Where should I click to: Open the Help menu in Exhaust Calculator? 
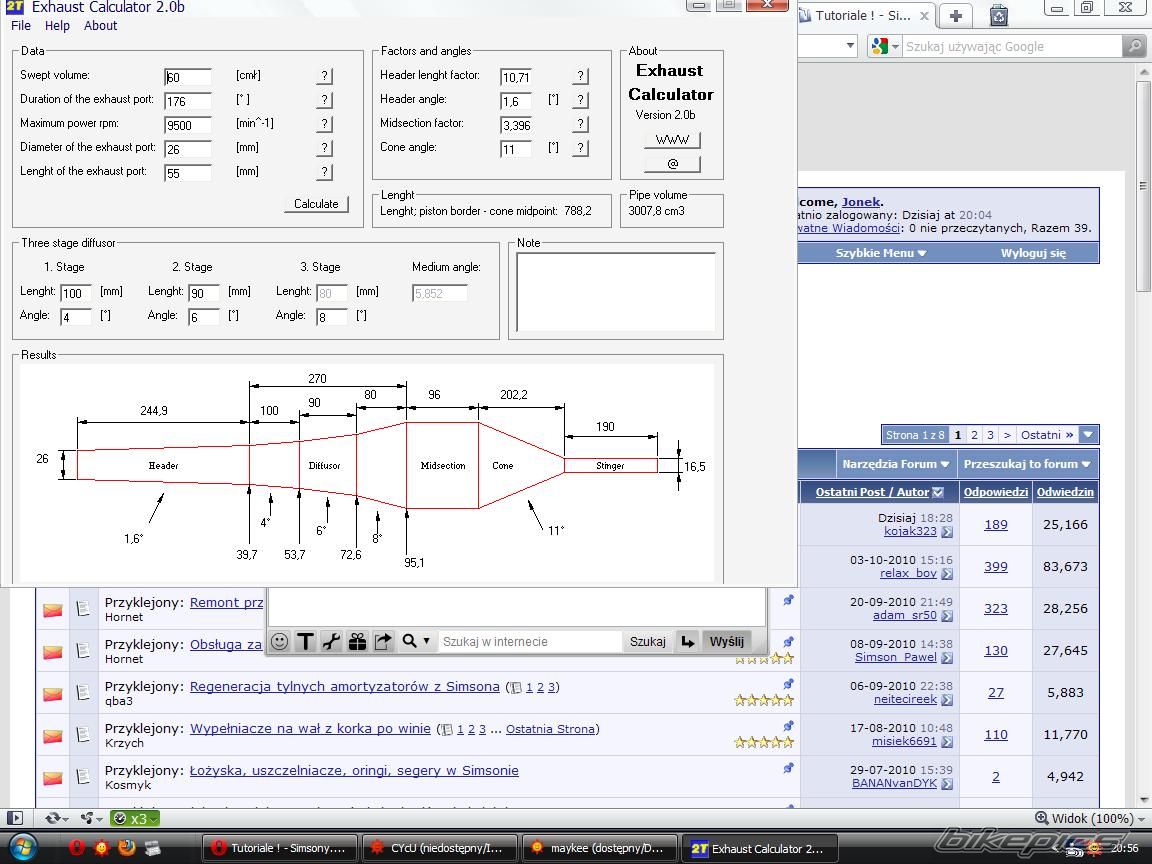(x=57, y=26)
